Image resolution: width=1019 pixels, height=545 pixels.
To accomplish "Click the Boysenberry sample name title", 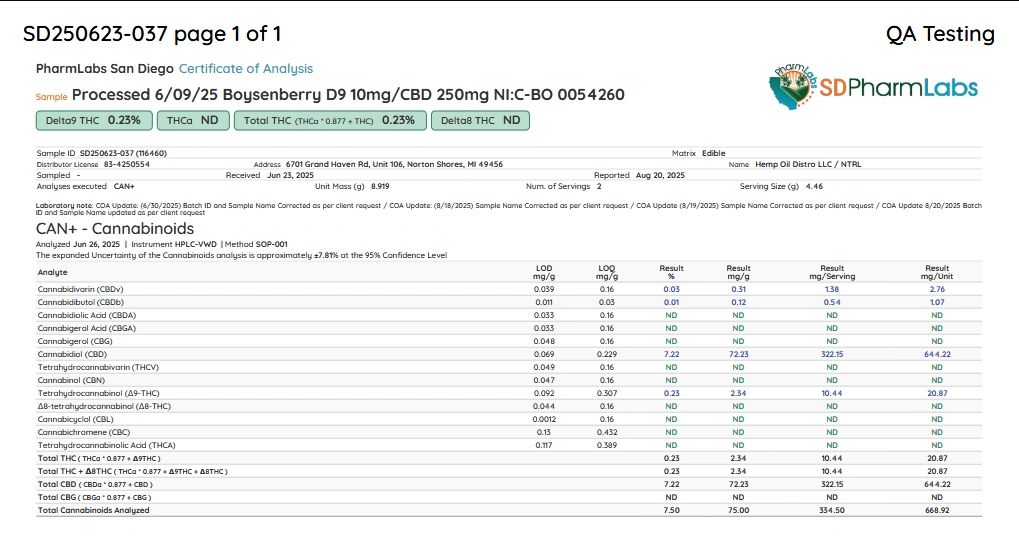I will (348, 95).
